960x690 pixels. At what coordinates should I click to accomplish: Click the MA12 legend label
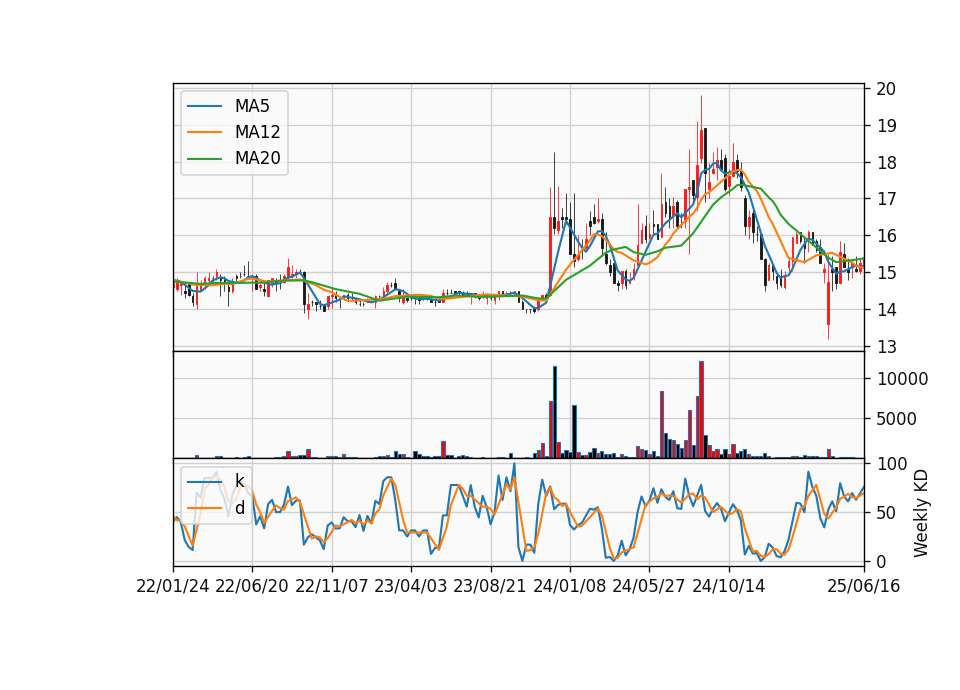(257, 132)
